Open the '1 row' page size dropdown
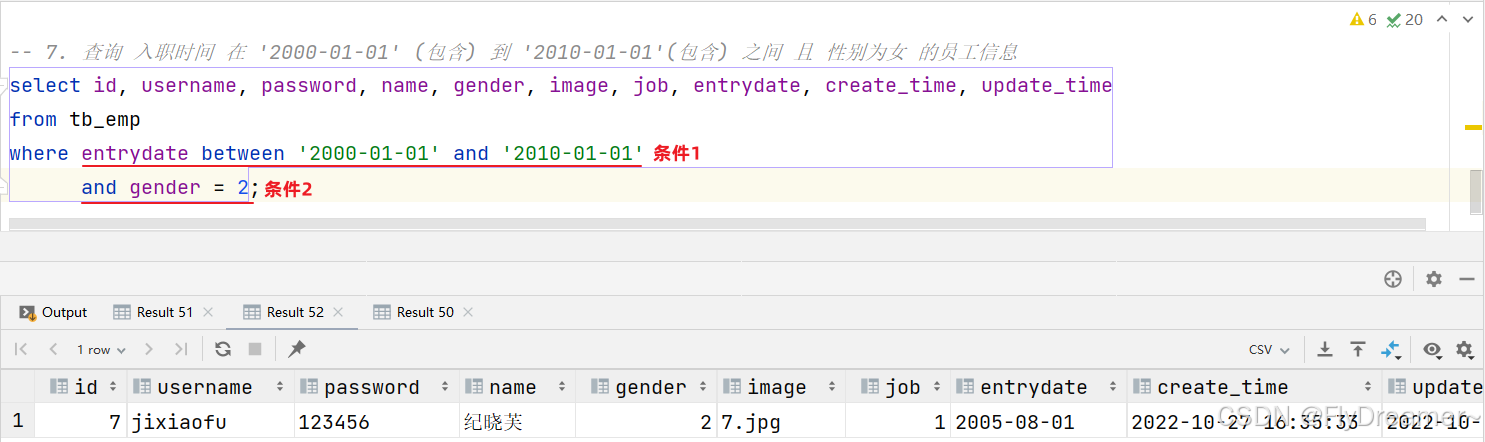This screenshot has height=442, width=1485. (101, 350)
